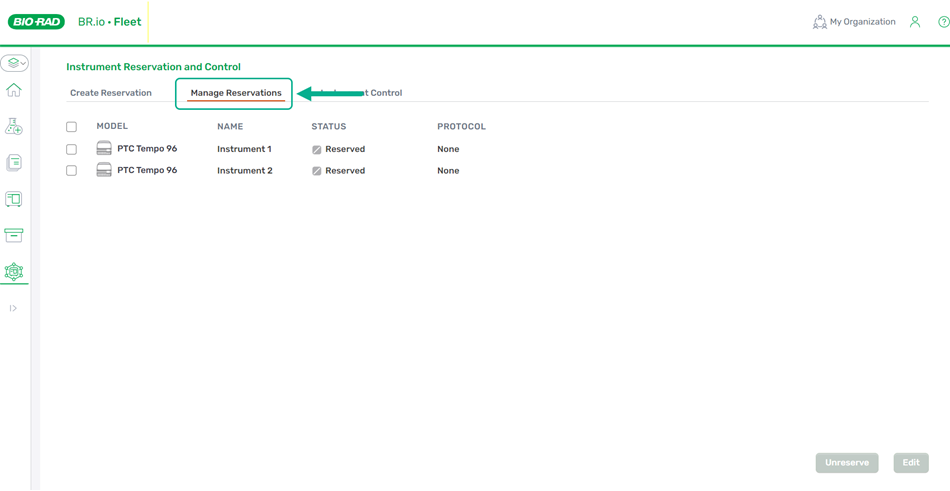Select the Manage Reservations tab
The height and width of the screenshot is (491, 950).
[x=236, y=93]
